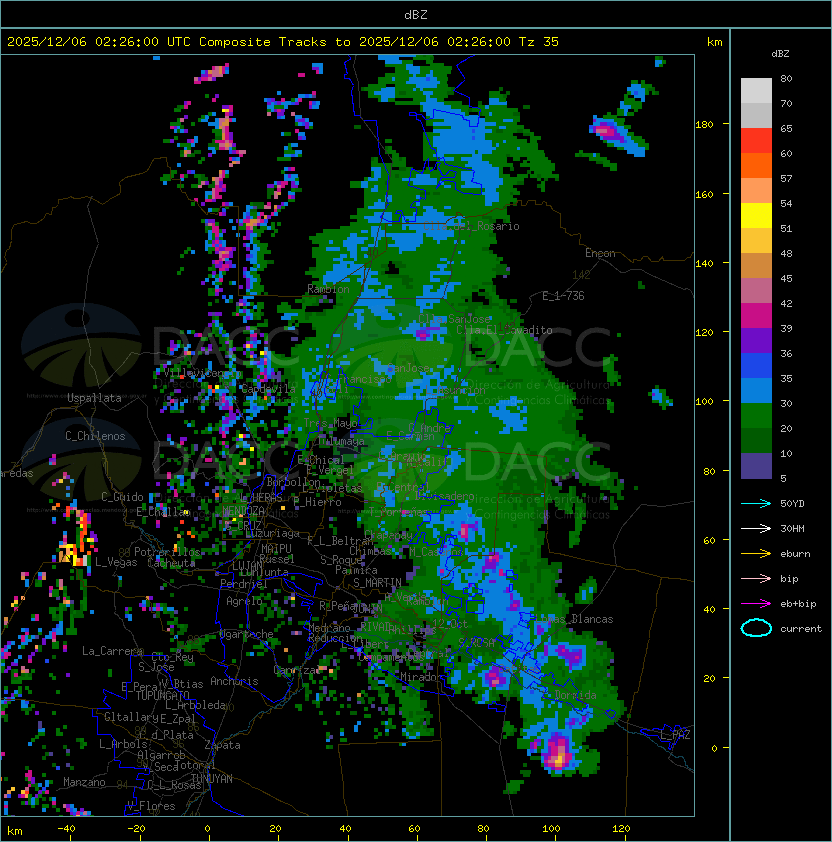The width and height of the screenshot is (832, 842).
Task: Click the 'Tres_Mayo' map label
Action: tap(331, 423)
